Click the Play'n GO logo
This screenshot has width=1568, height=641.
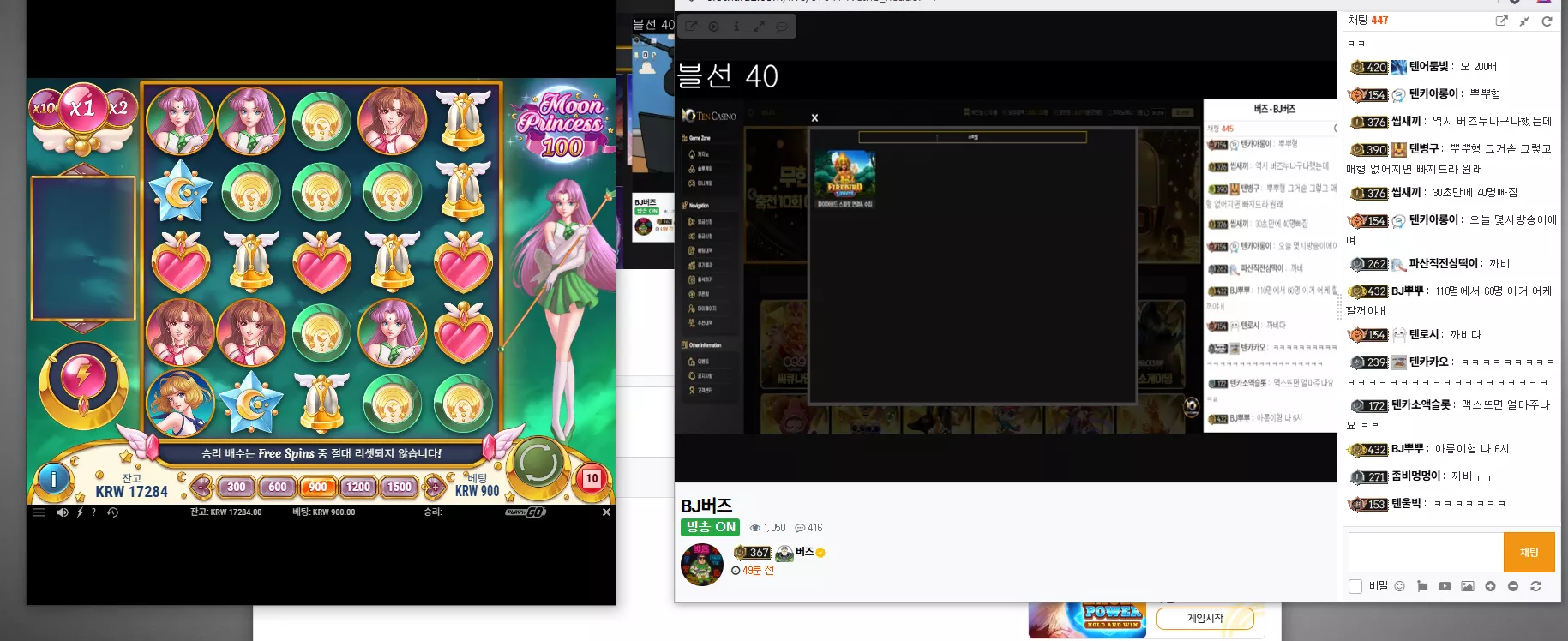click(x=525, y=512)
